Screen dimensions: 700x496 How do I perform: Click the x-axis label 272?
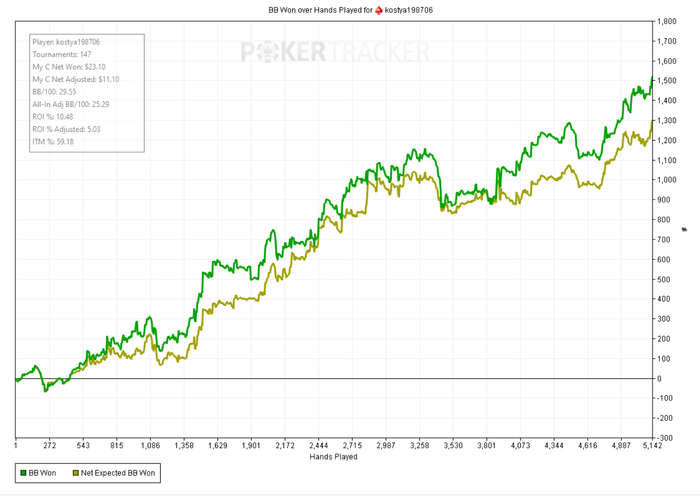coord(50,446)
